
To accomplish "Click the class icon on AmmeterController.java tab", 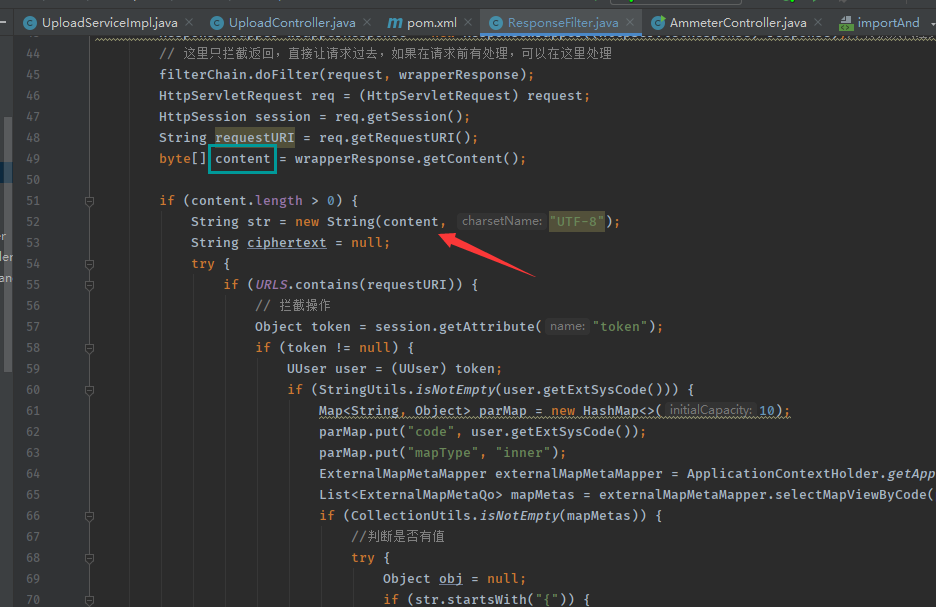I will (658, 23).
